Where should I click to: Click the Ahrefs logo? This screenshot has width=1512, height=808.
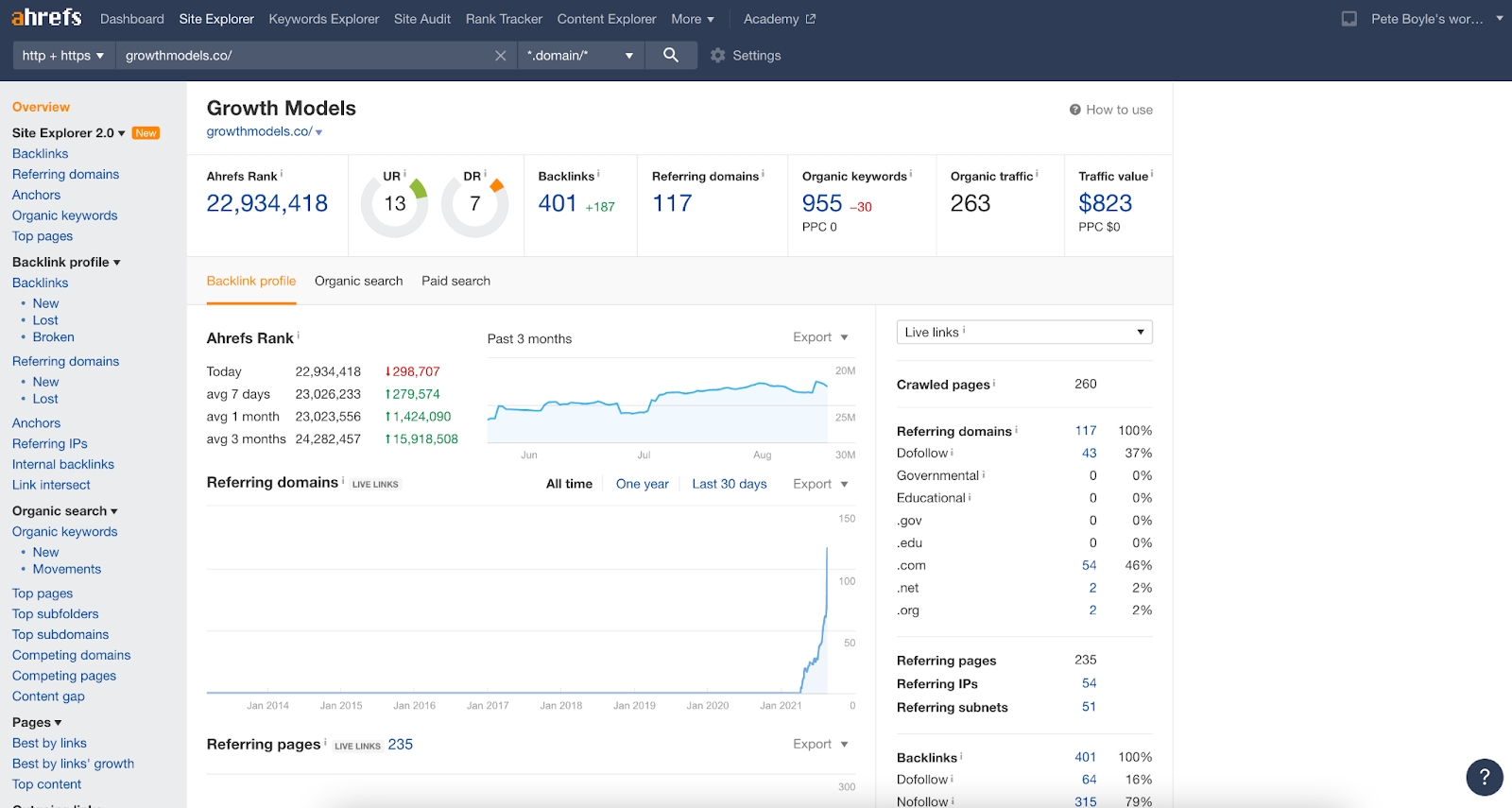tap(46, 18)
